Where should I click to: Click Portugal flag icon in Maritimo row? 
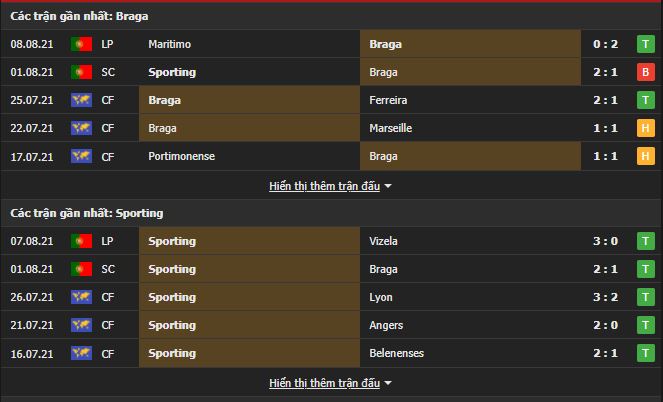pyautogui.click(x=81, y=44)
